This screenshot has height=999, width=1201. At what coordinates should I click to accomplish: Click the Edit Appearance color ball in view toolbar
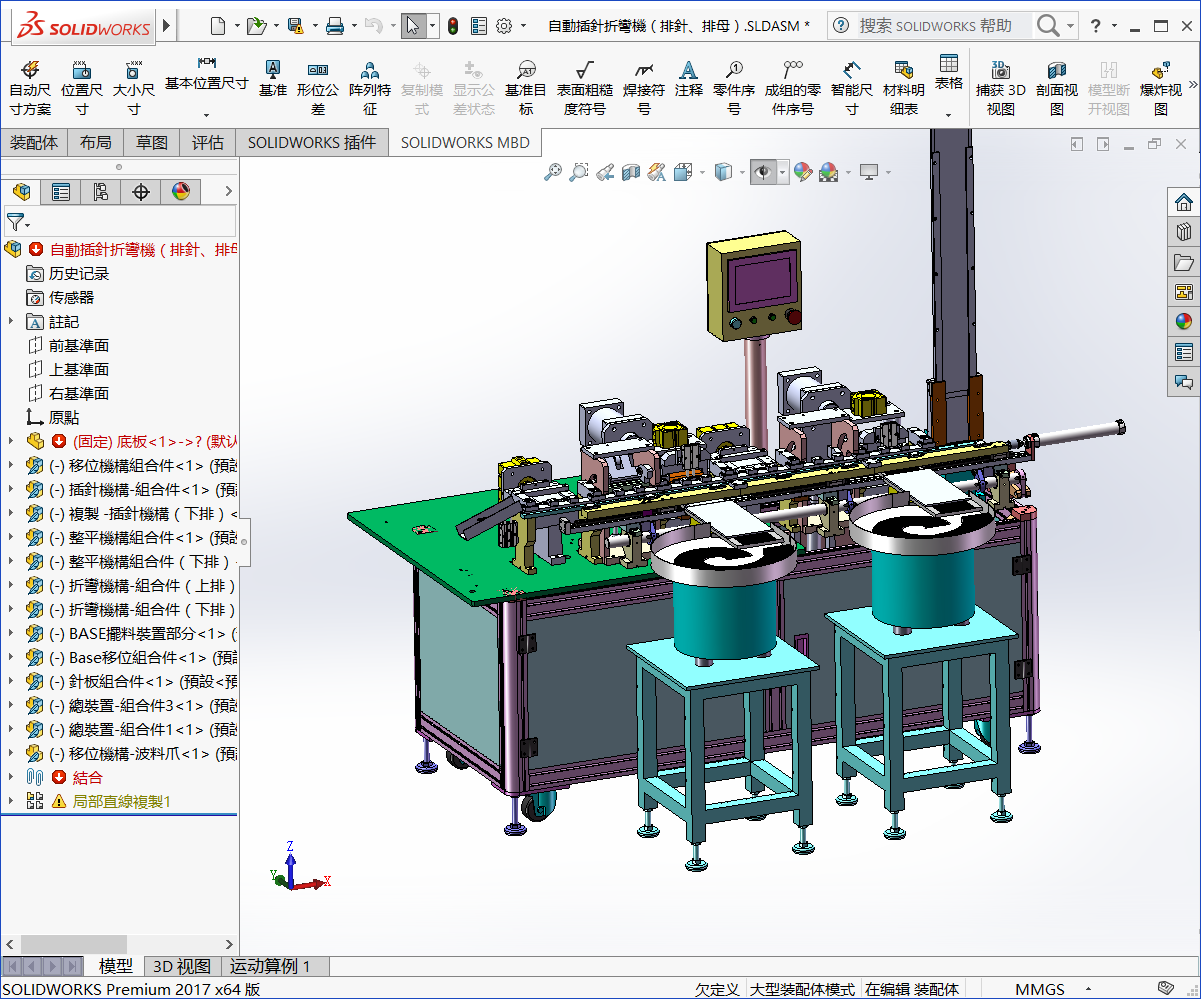pos(803,172)
